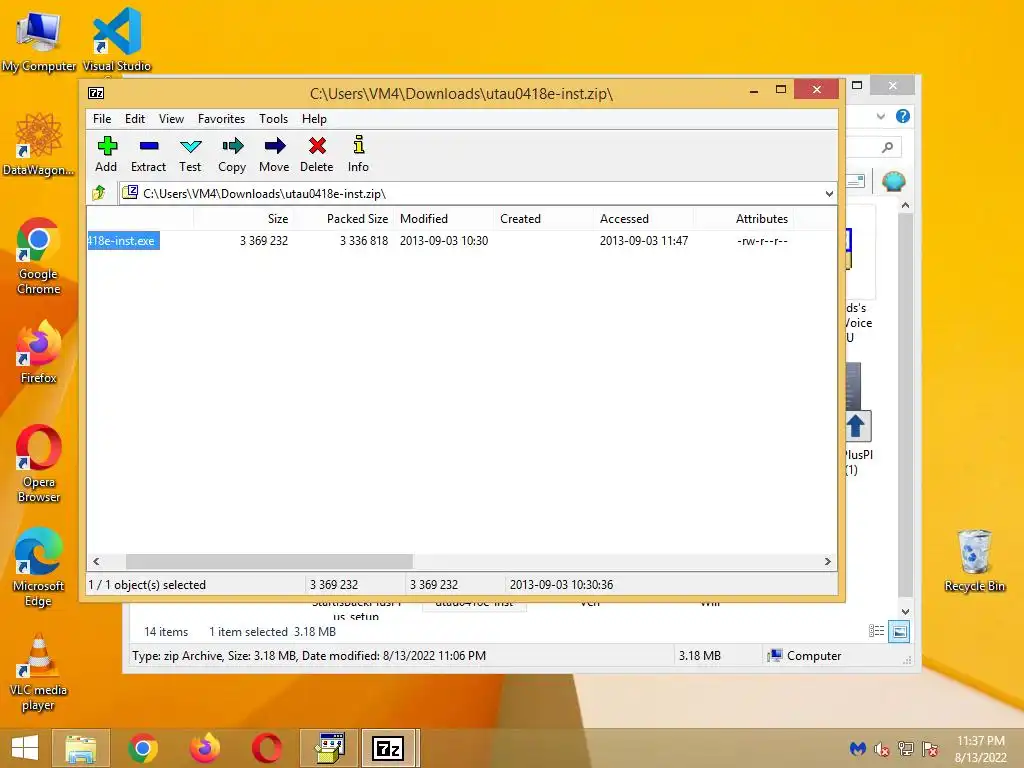1024x768 pixels.
Task: Delete selected file with red X icon
Action: tap(317, 154)
